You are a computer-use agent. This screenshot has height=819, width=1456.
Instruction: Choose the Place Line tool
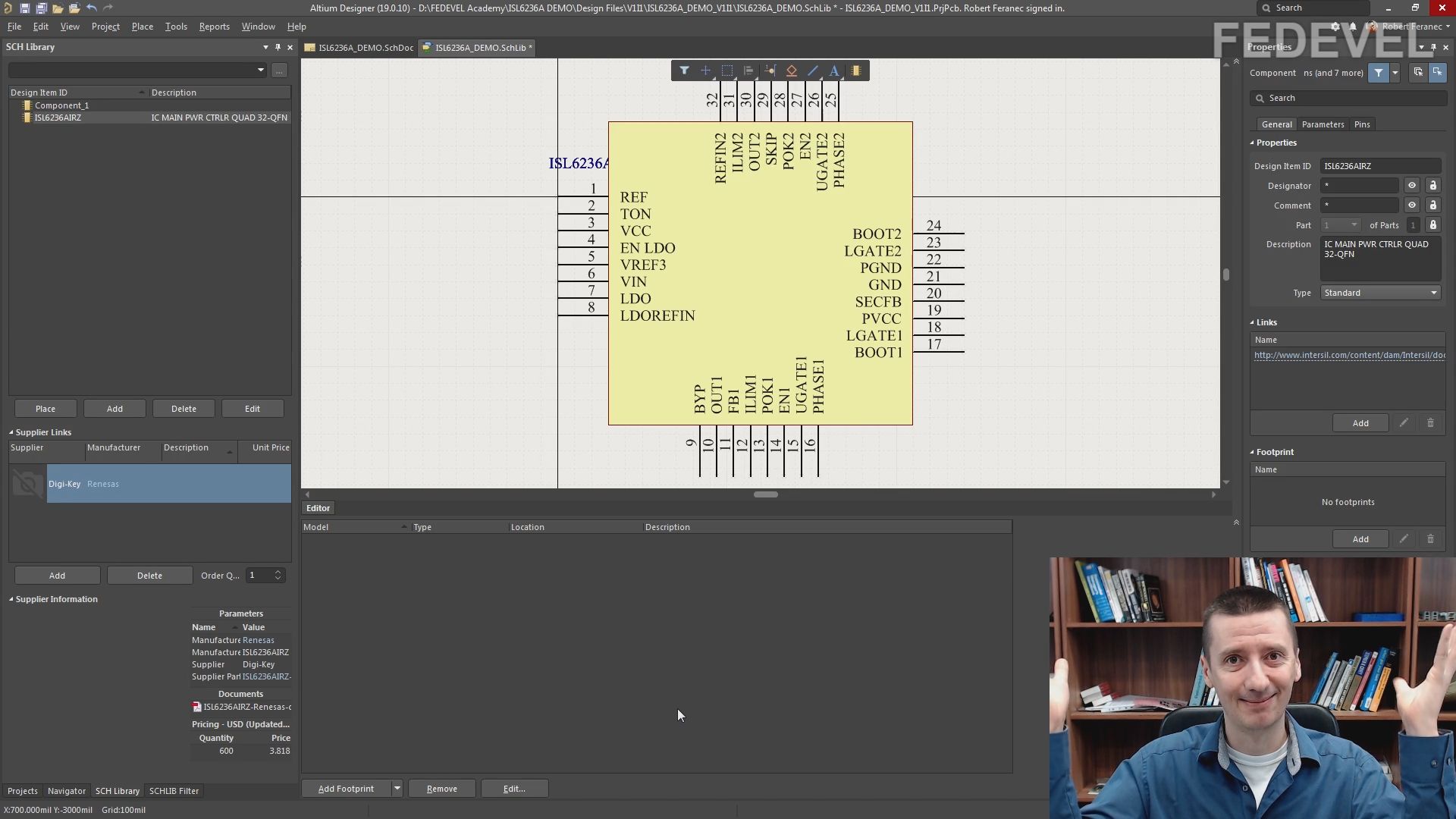[x=813, y=71]
